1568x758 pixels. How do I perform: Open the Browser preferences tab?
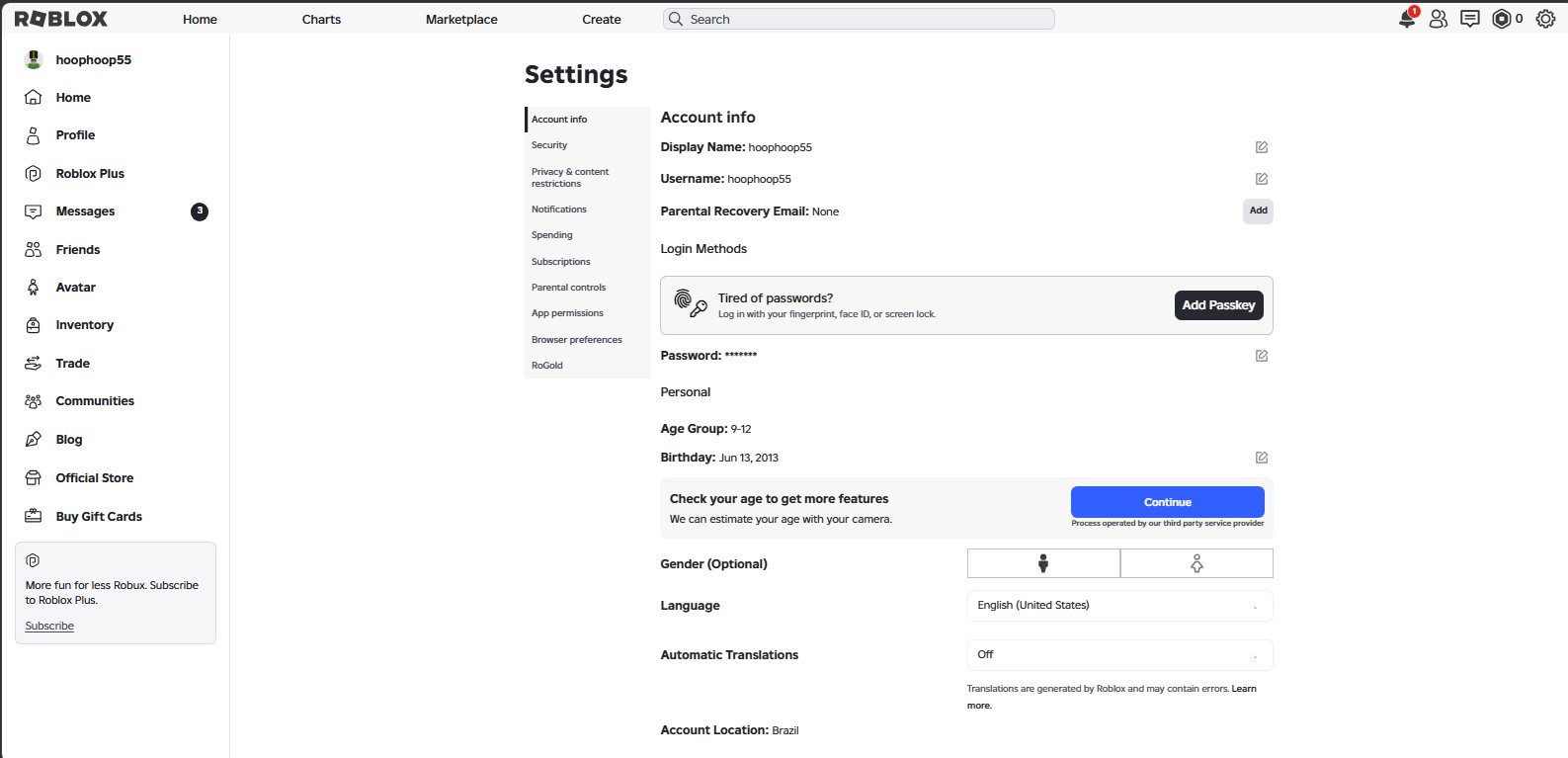coord(588,340)
